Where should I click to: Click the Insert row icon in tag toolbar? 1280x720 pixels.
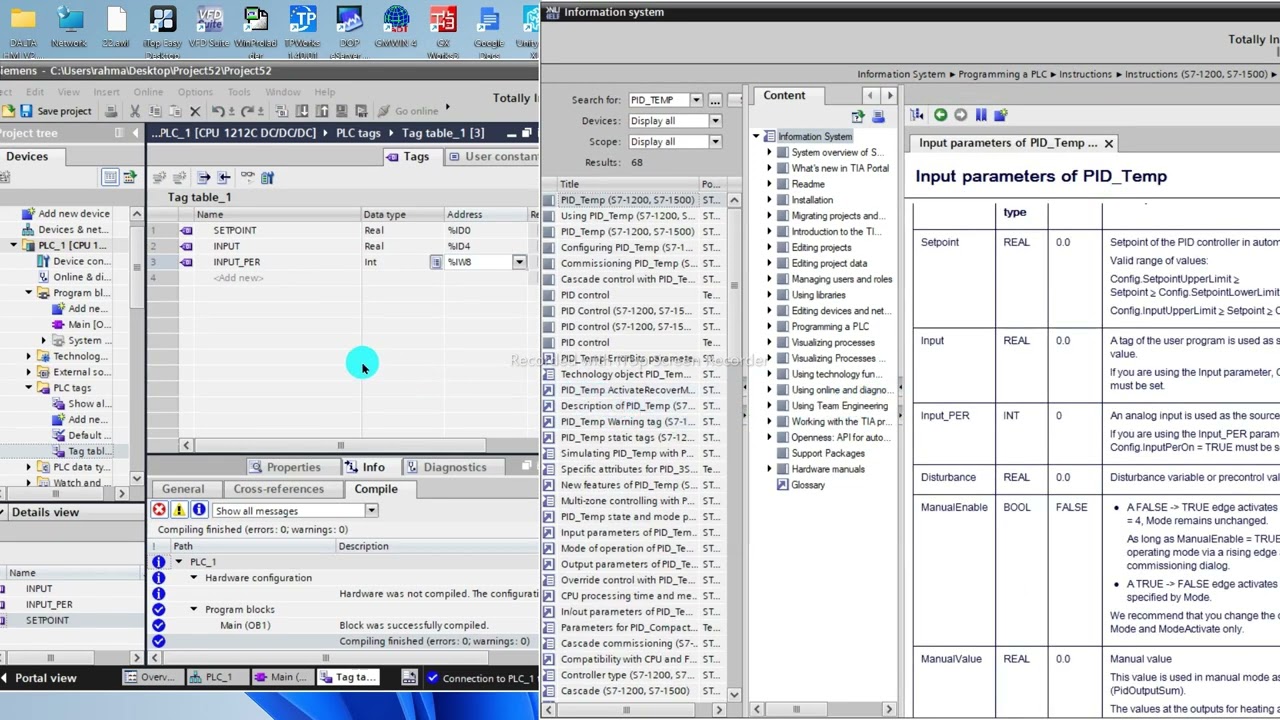pos(159,178)
